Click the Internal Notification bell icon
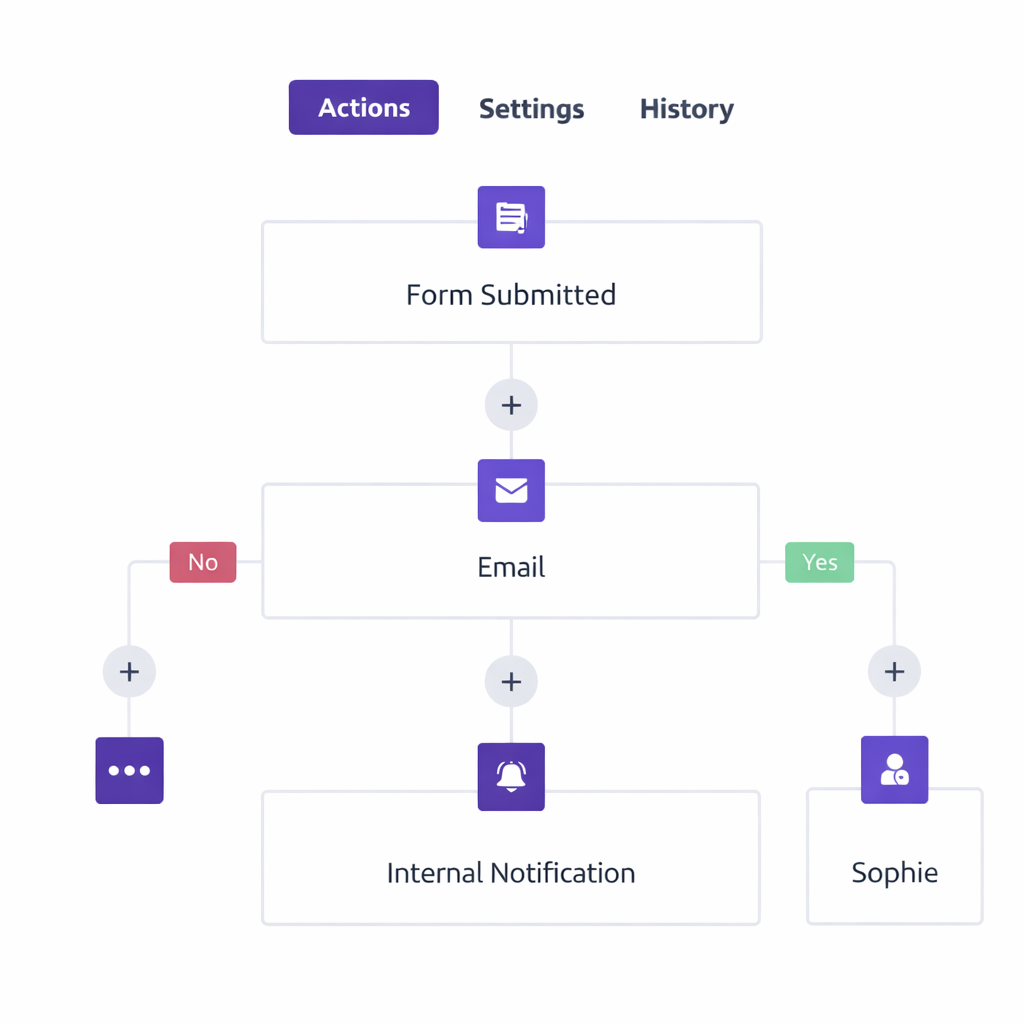1024x1024 pixels. (x=511, y=776)
